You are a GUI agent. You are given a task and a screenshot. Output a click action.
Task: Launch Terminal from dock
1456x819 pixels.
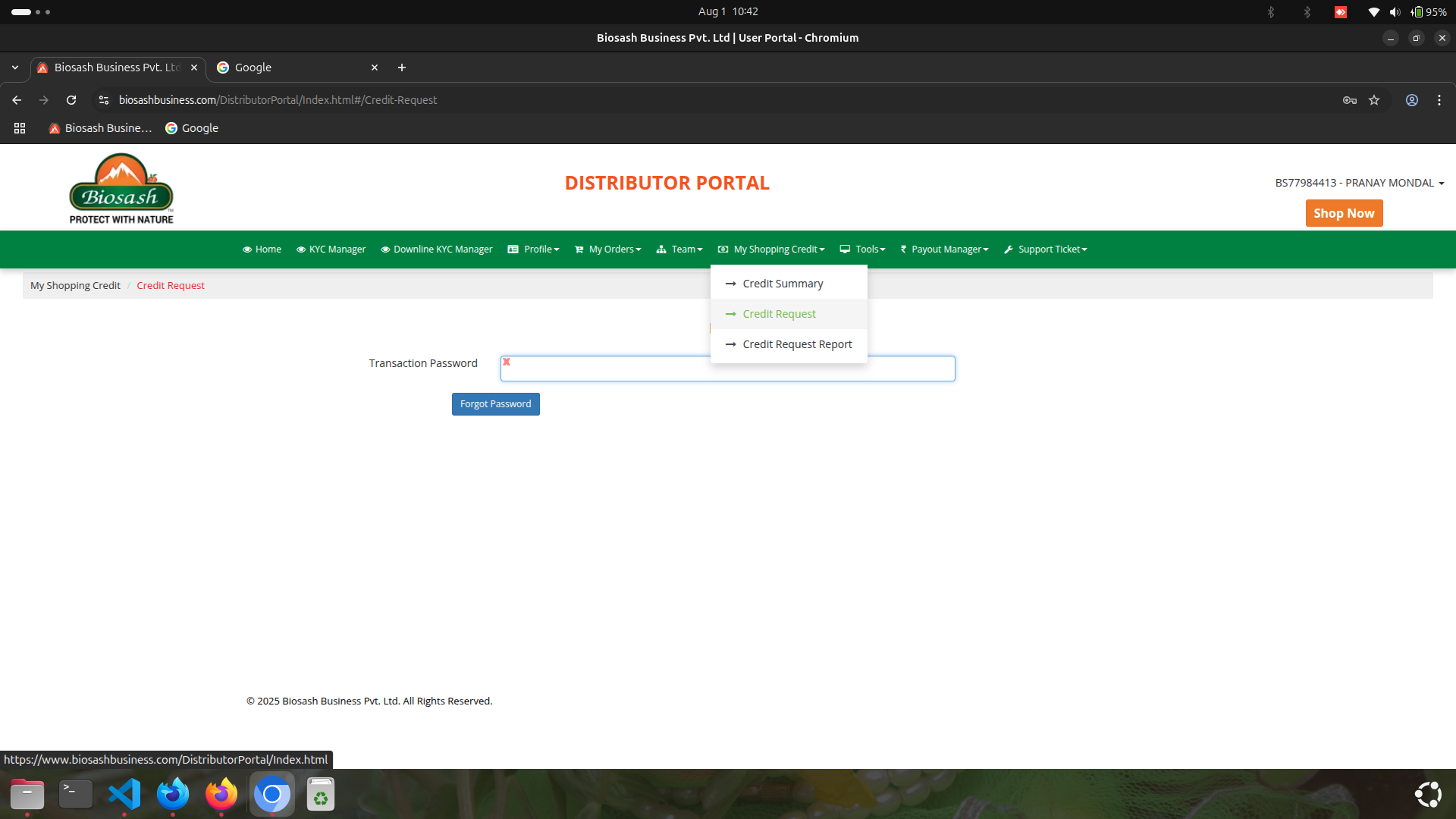76,794
